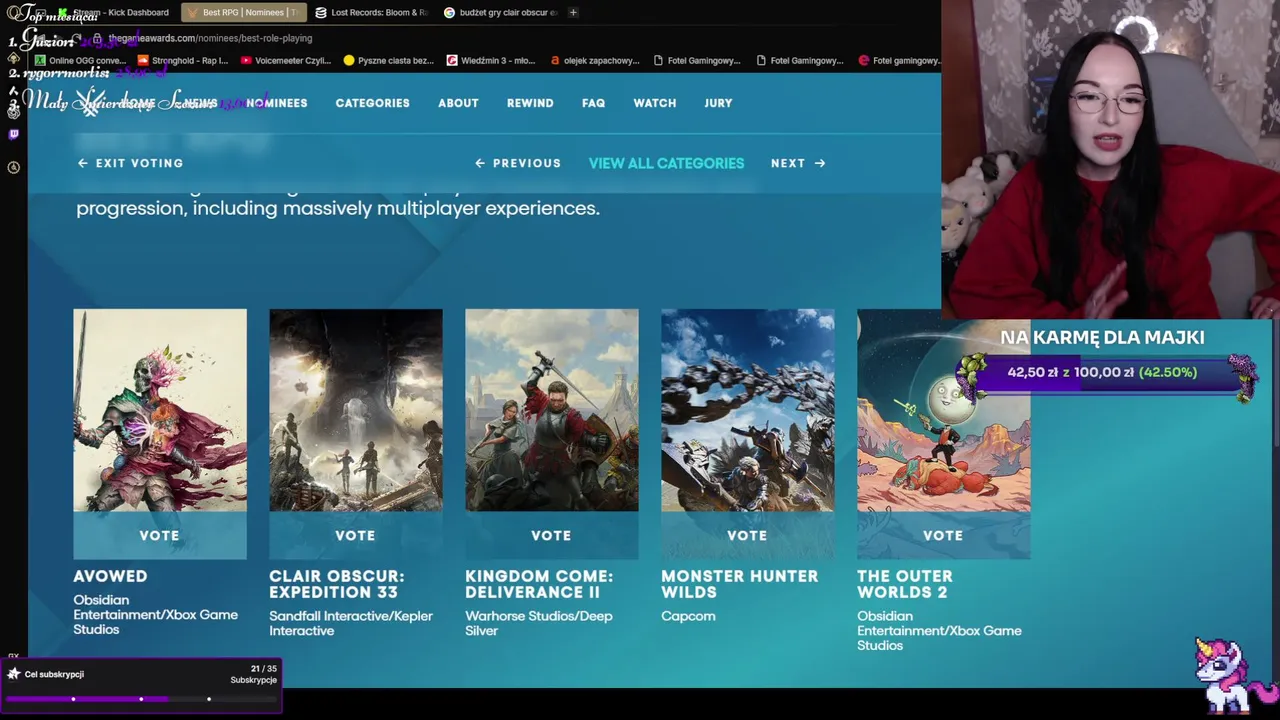Viewport: 1280px width, 720px height.
Task: Click the Online OGG bookmark favicon
Action: [40, 60]
